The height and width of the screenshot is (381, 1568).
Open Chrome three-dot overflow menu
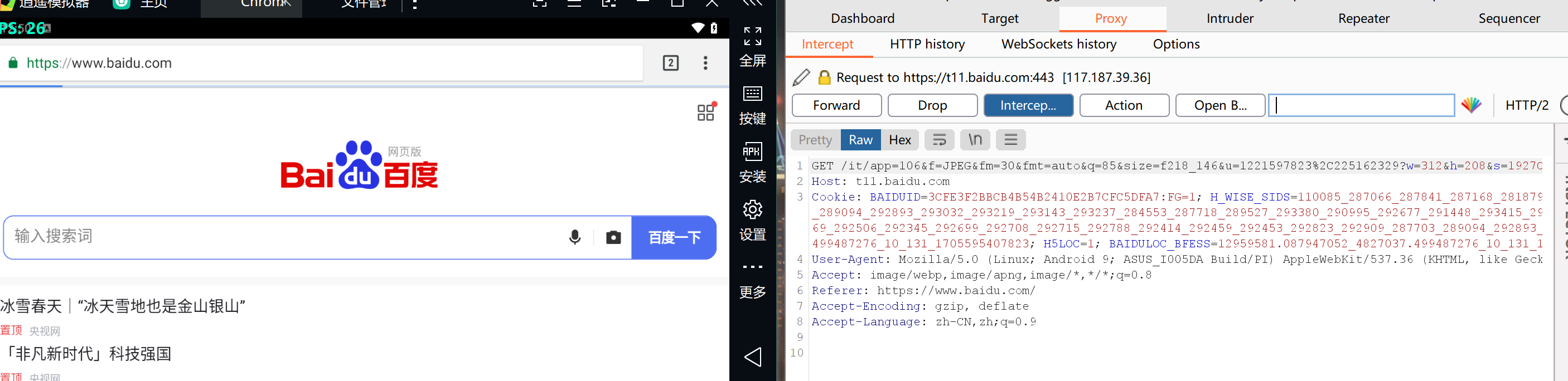point(705,62)
